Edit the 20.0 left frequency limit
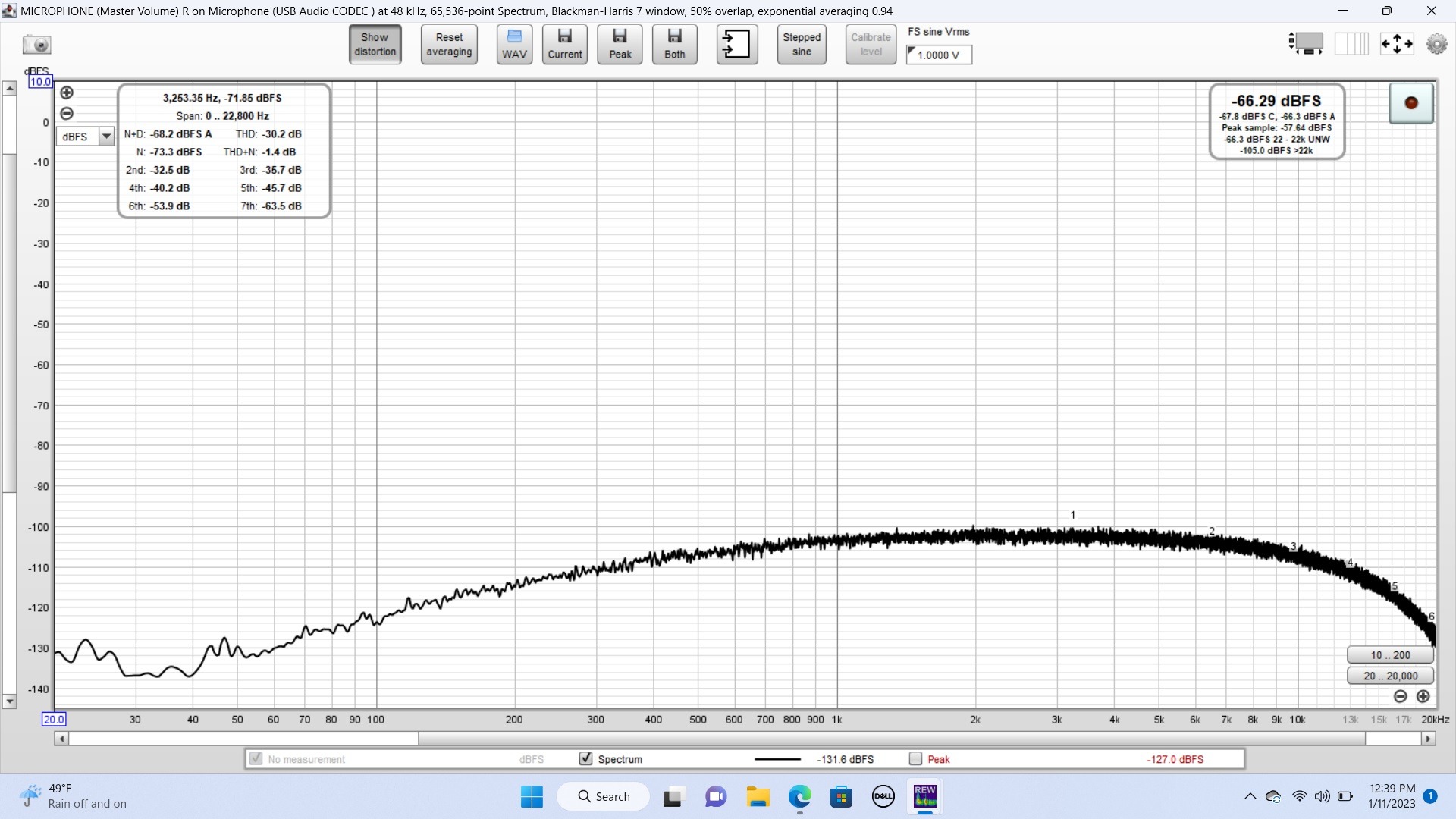1456x819 pixels. click(54, 719)
